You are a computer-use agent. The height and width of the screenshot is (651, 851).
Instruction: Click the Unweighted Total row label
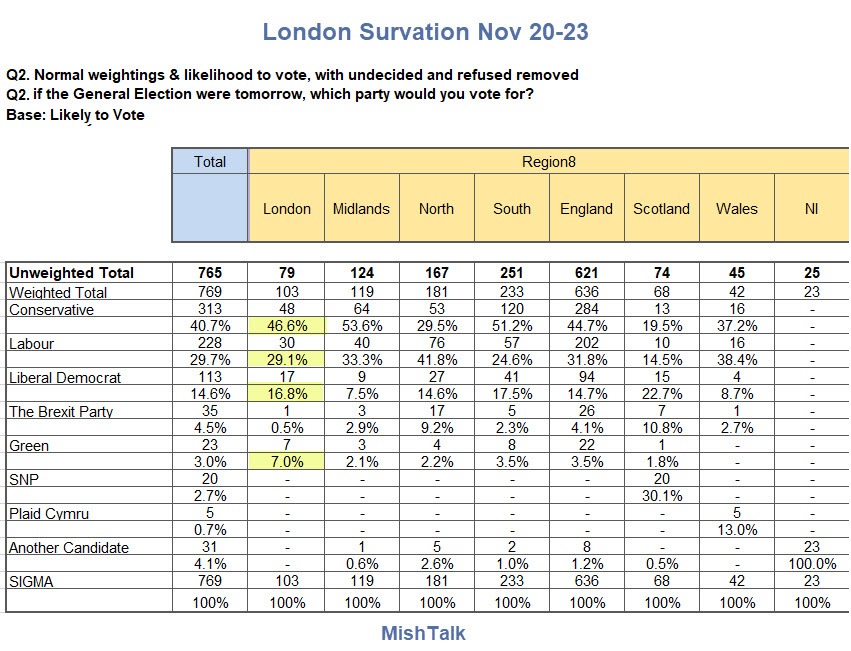tap(71, 273)
